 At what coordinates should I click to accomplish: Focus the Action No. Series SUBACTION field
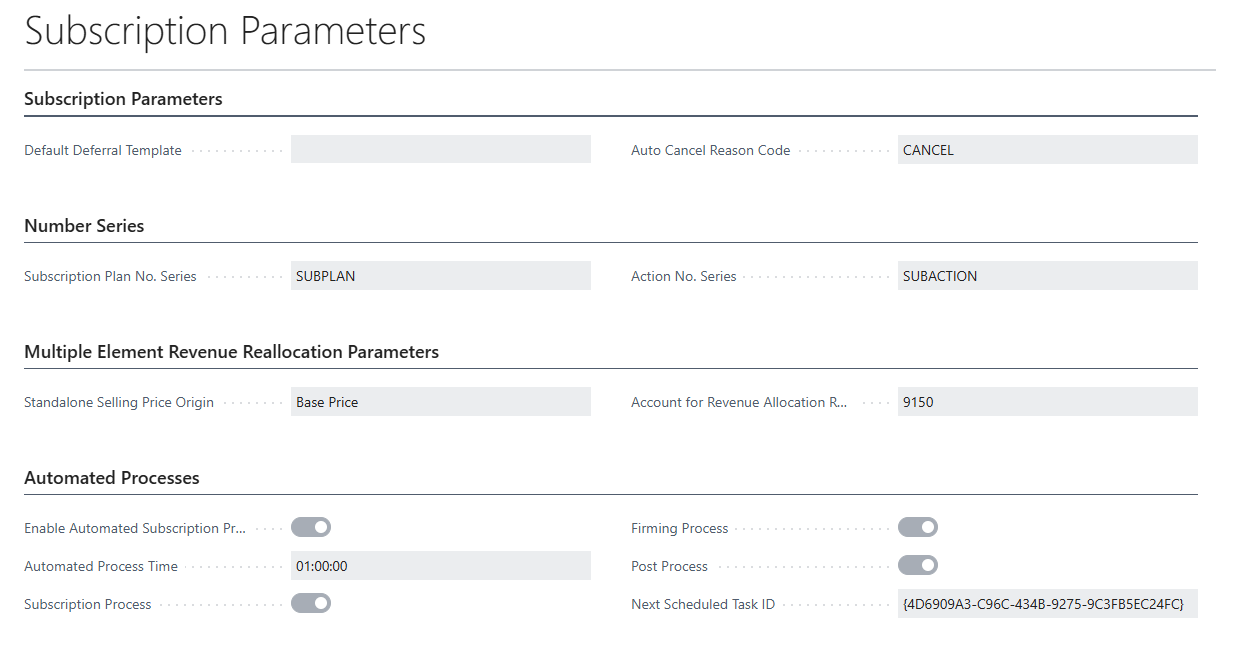pos(1046,276)
